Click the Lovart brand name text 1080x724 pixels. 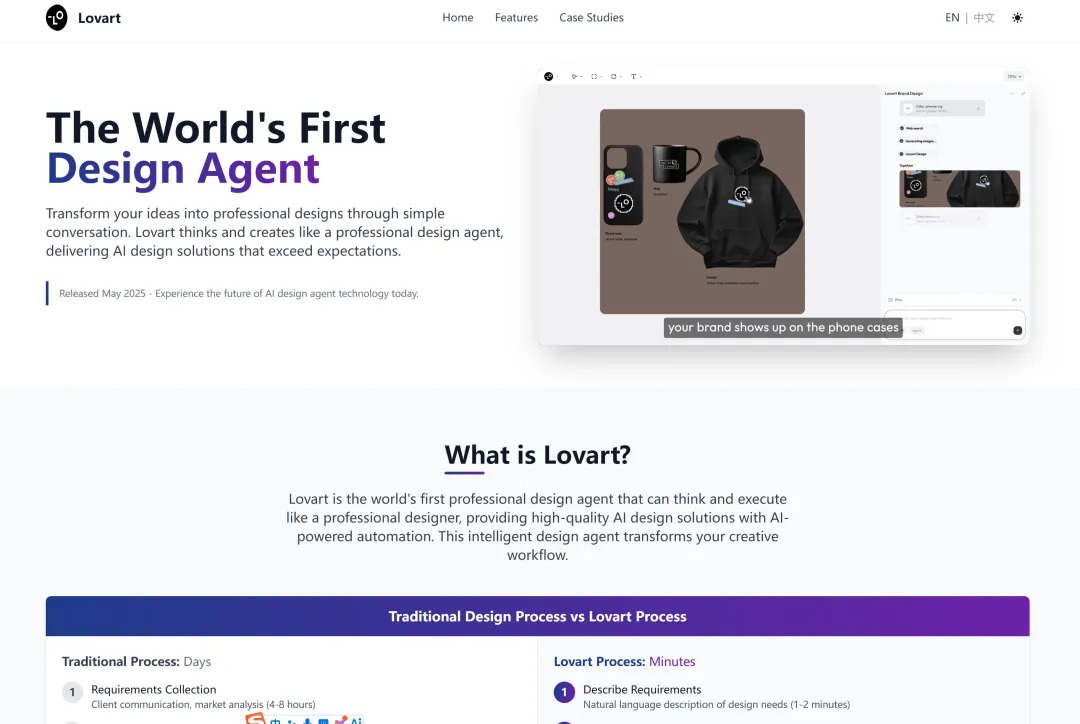click(x=99, y=18)
